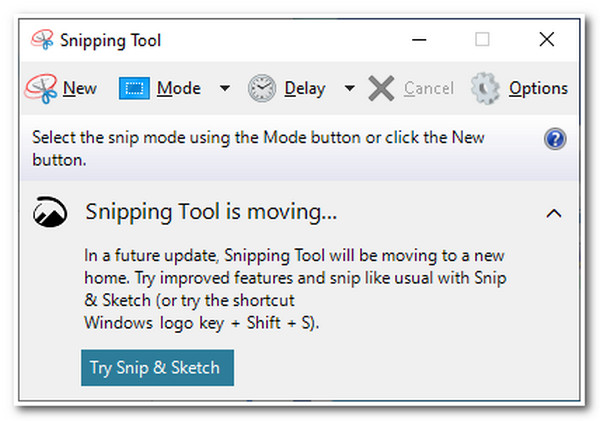Click the grayed Cancel label

429,88
